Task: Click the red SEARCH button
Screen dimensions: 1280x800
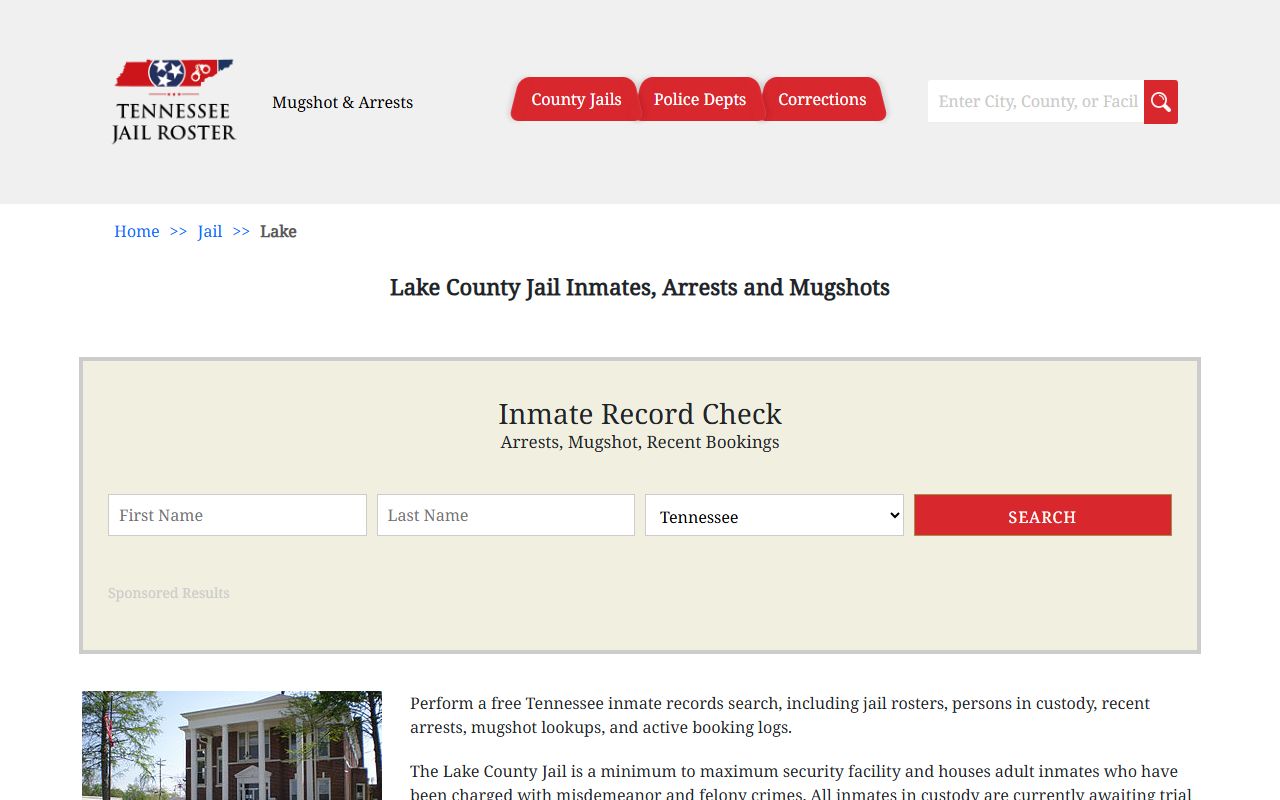Action: [1043, 515]
